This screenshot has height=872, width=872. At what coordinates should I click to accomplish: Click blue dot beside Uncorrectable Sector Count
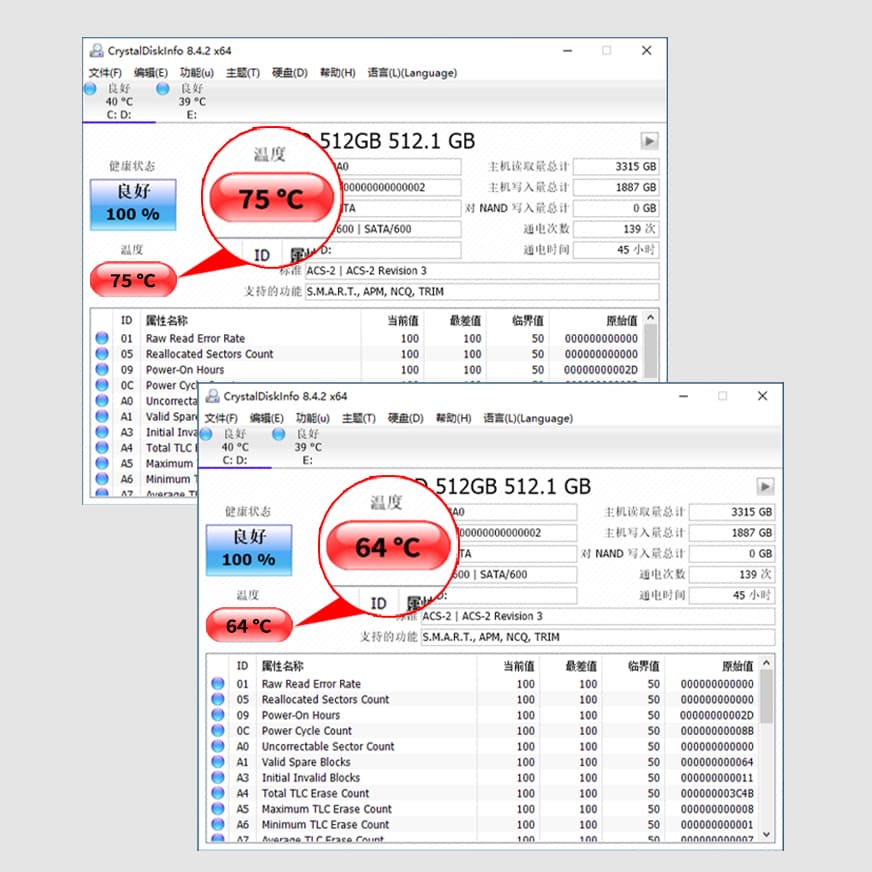point(218,747)
